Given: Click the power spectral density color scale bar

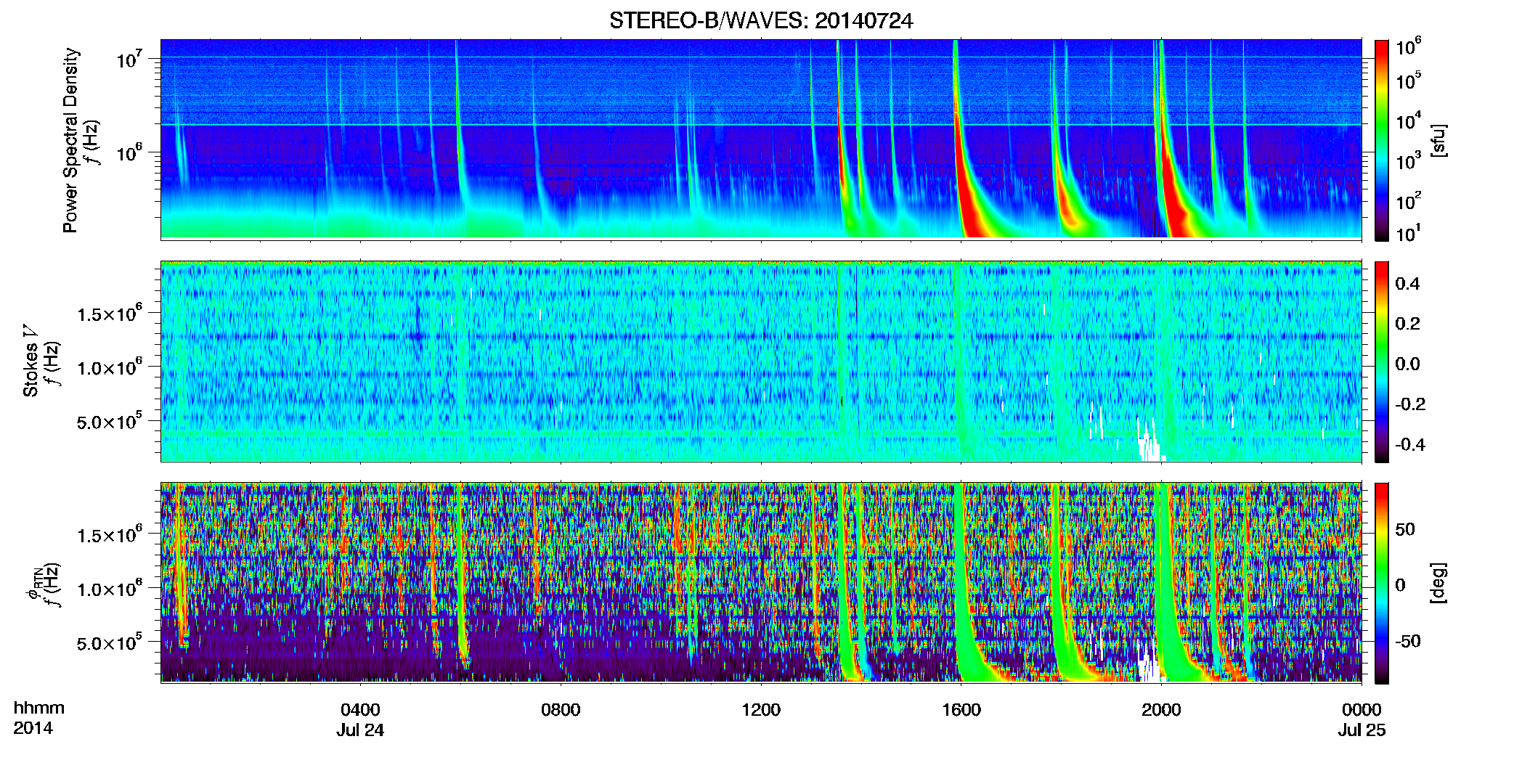Looking at the screenshot, I should click(1382, 140).
